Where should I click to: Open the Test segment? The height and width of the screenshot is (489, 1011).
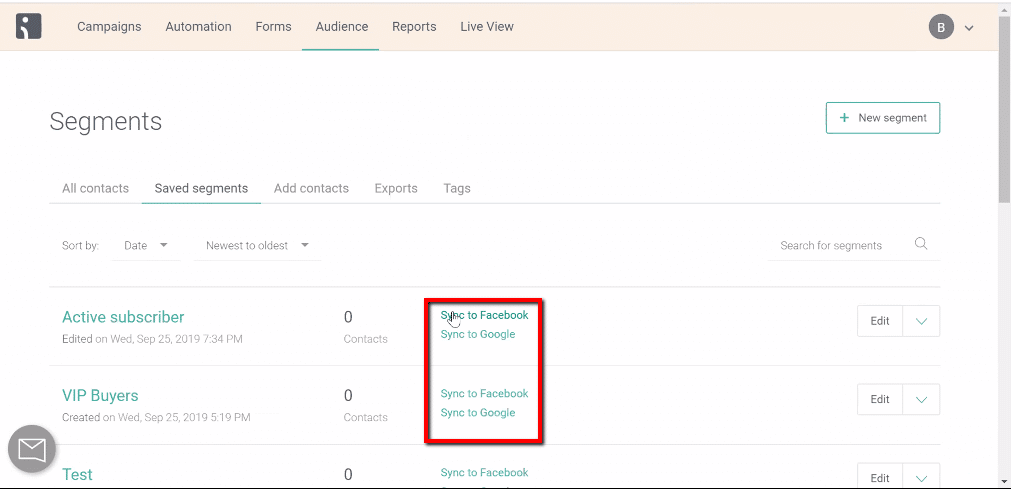pos(77,474)
